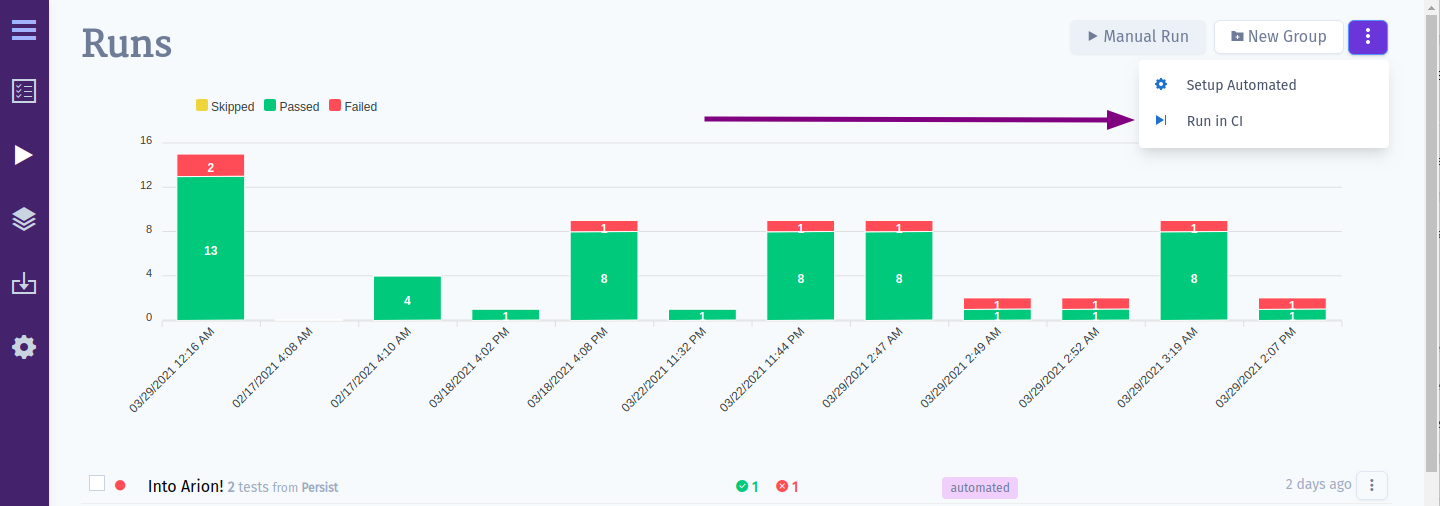Image resolution: width=1440 pixels, height=506 pixels.
Task: Click the Manual Run button
Action: coord(1138,37)
